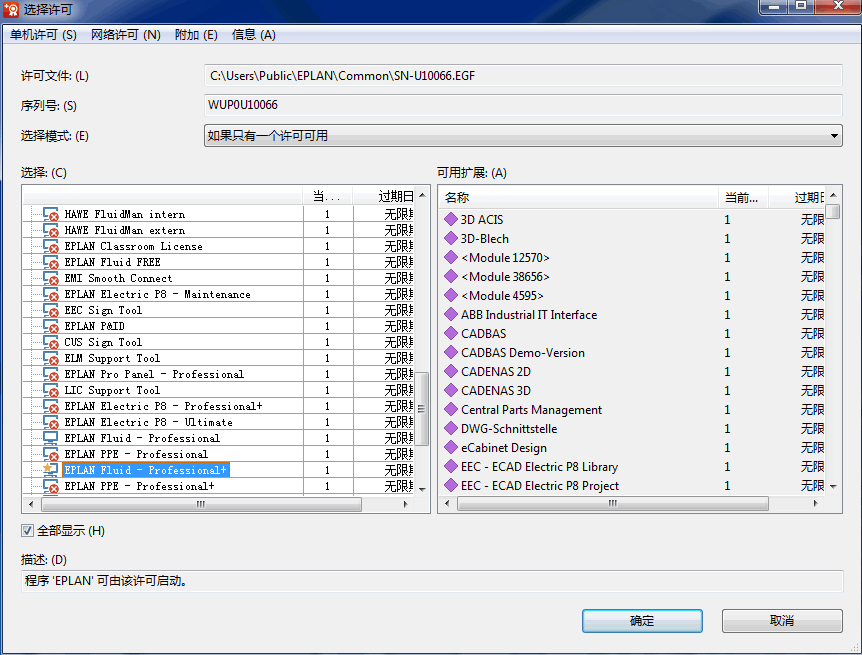862x655 pixels.
Task: Click the license list vertical scrollbar thumb
Action: [422, 409]
